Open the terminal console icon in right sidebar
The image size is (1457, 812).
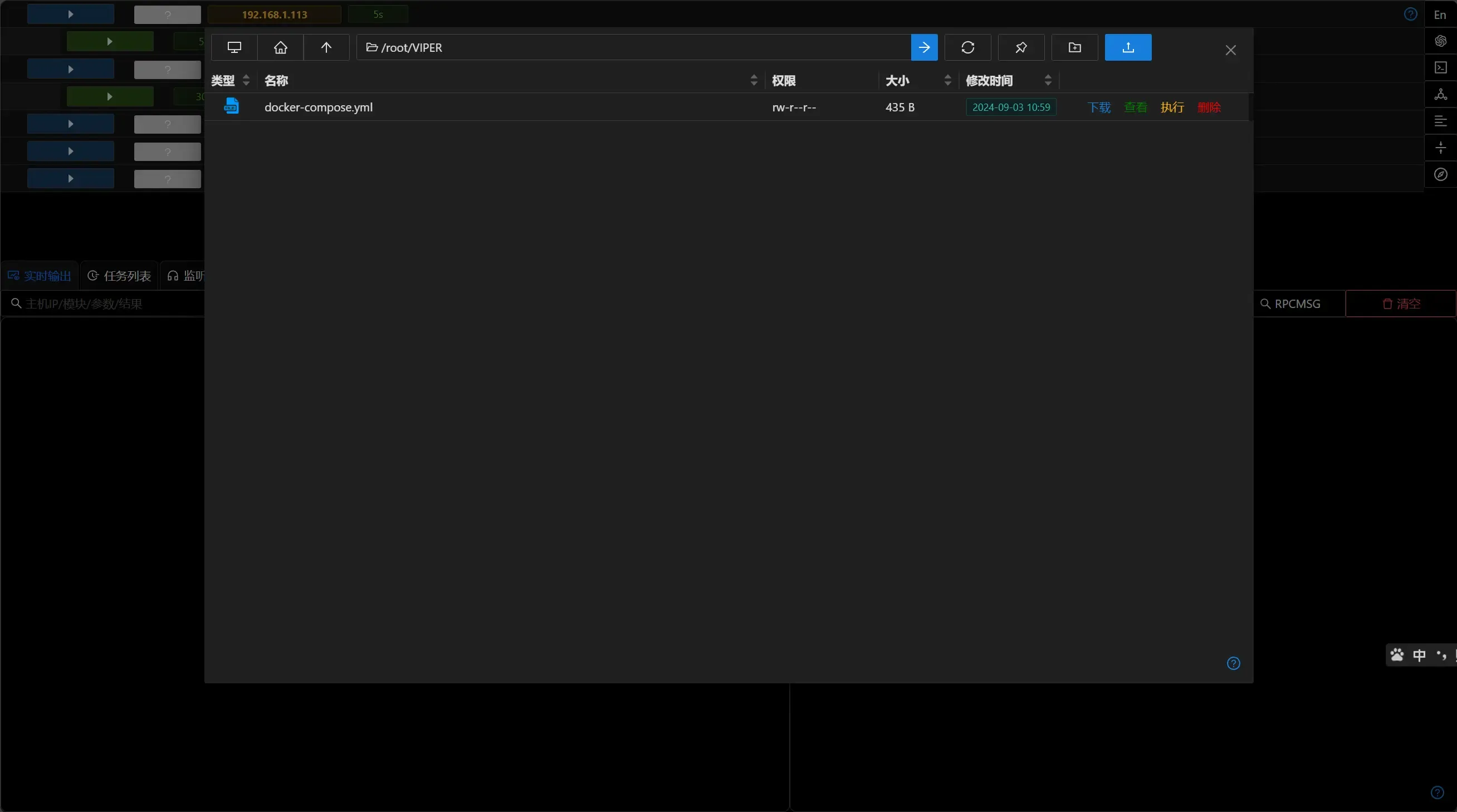click(1441, 68)
